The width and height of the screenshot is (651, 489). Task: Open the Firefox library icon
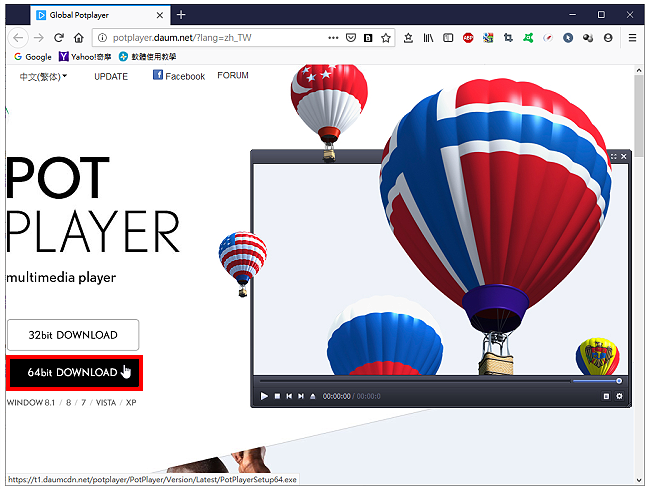428,38
